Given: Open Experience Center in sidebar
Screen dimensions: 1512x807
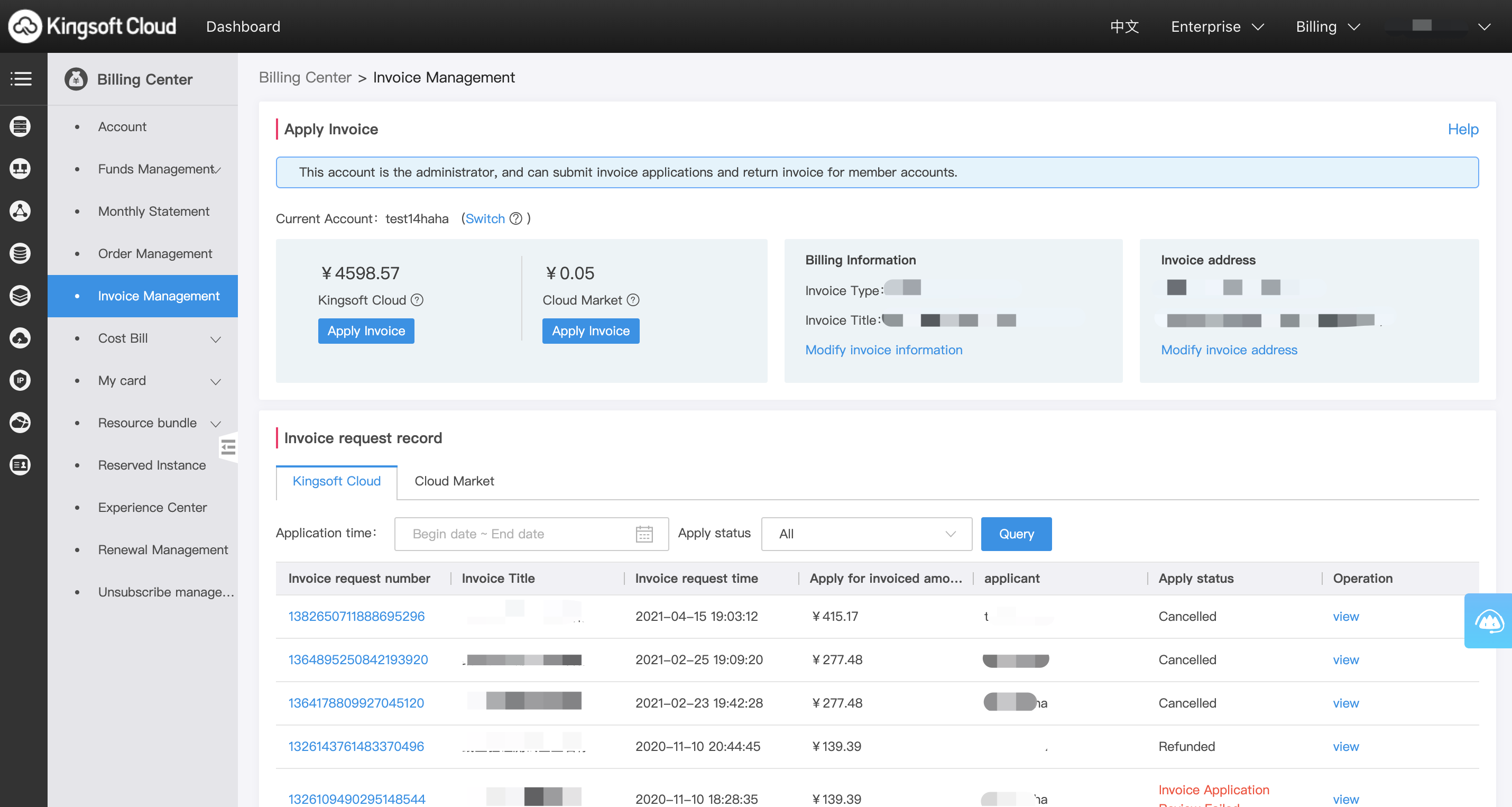Looking at the screenshot, I should [x=153, y=508].
